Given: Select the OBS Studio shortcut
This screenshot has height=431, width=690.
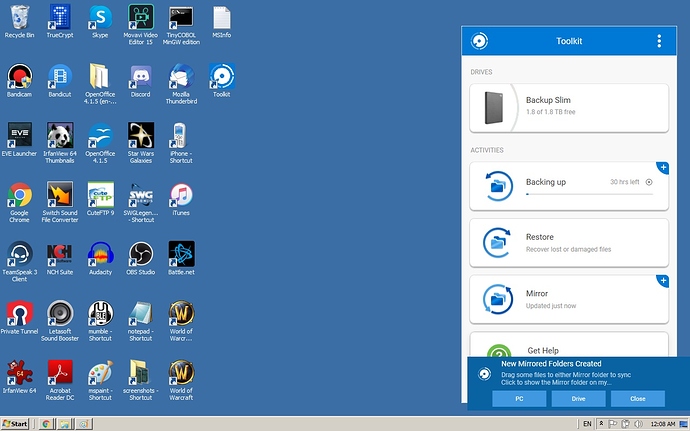Looking at the screenshot, I should tap(141, 258).
